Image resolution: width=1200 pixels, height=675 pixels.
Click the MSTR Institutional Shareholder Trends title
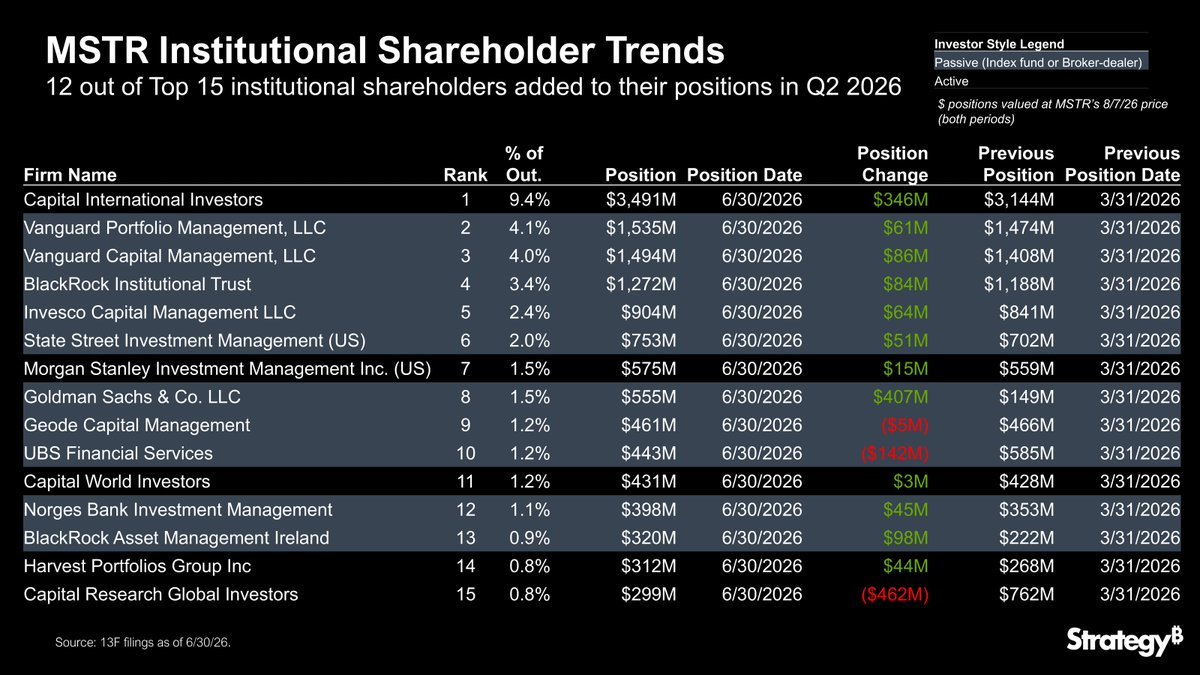click(385, 49)
